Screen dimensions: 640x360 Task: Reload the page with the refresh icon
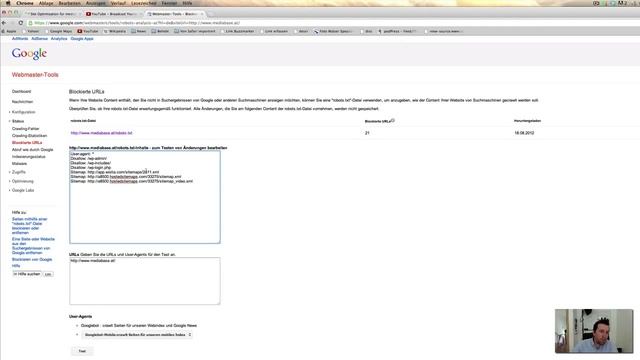(x=21, y=23)
